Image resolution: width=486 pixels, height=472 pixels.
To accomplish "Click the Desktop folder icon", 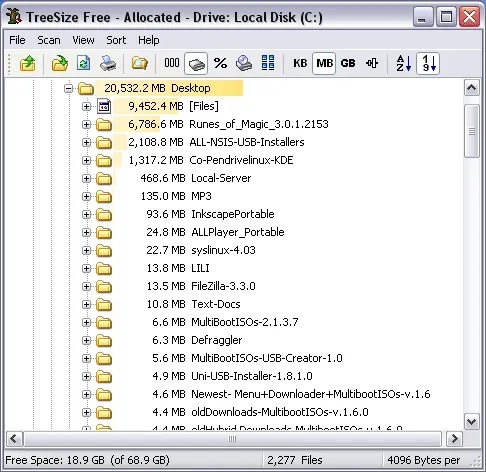I will click(86, 89).
